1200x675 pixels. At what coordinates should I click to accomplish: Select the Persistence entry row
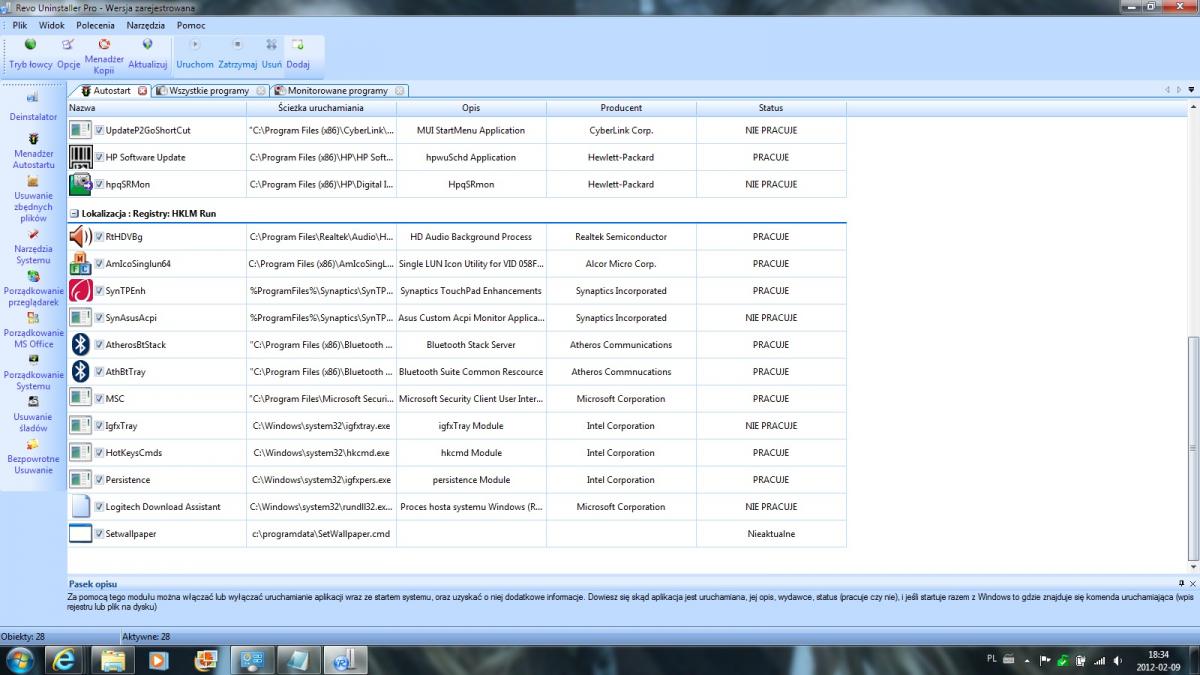click(x=457, y=480)
